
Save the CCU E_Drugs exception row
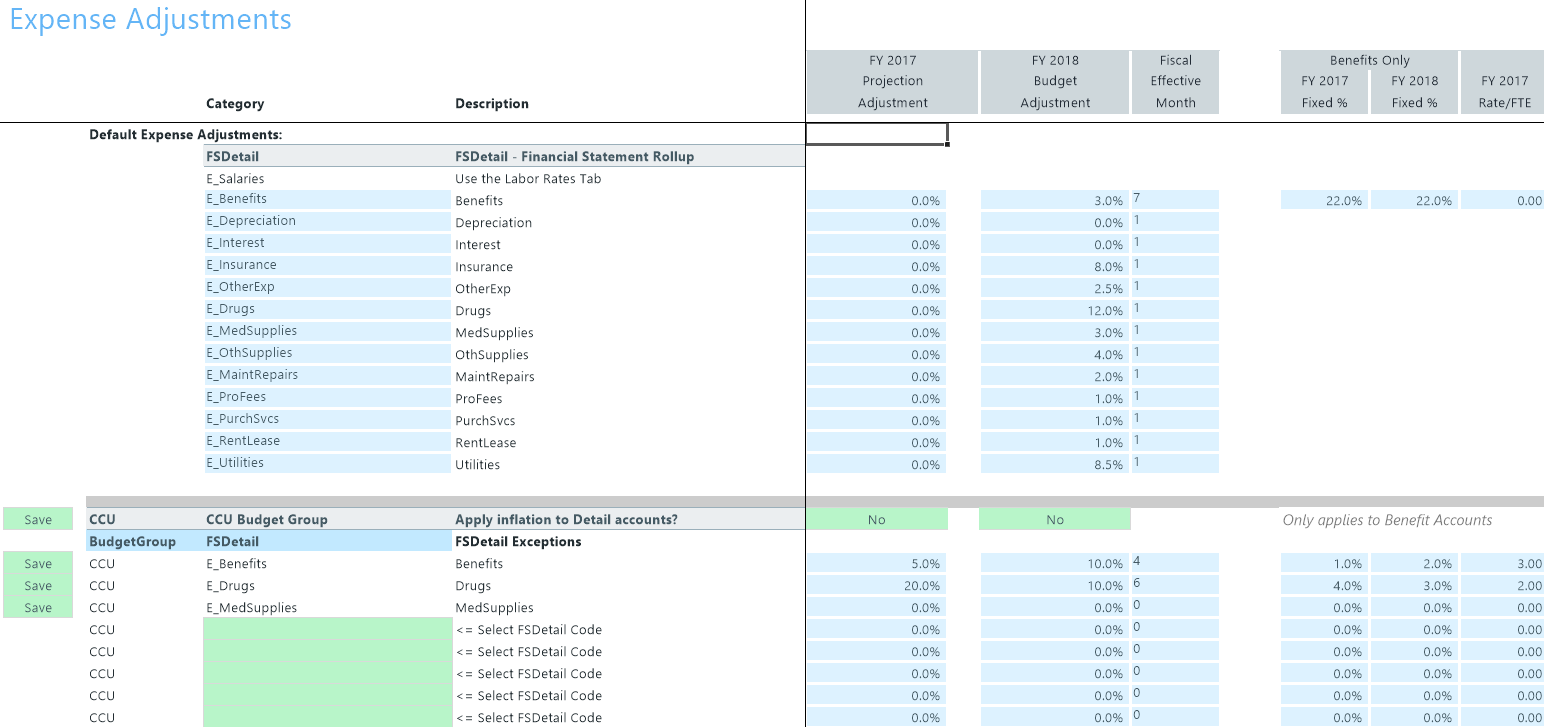38,585
